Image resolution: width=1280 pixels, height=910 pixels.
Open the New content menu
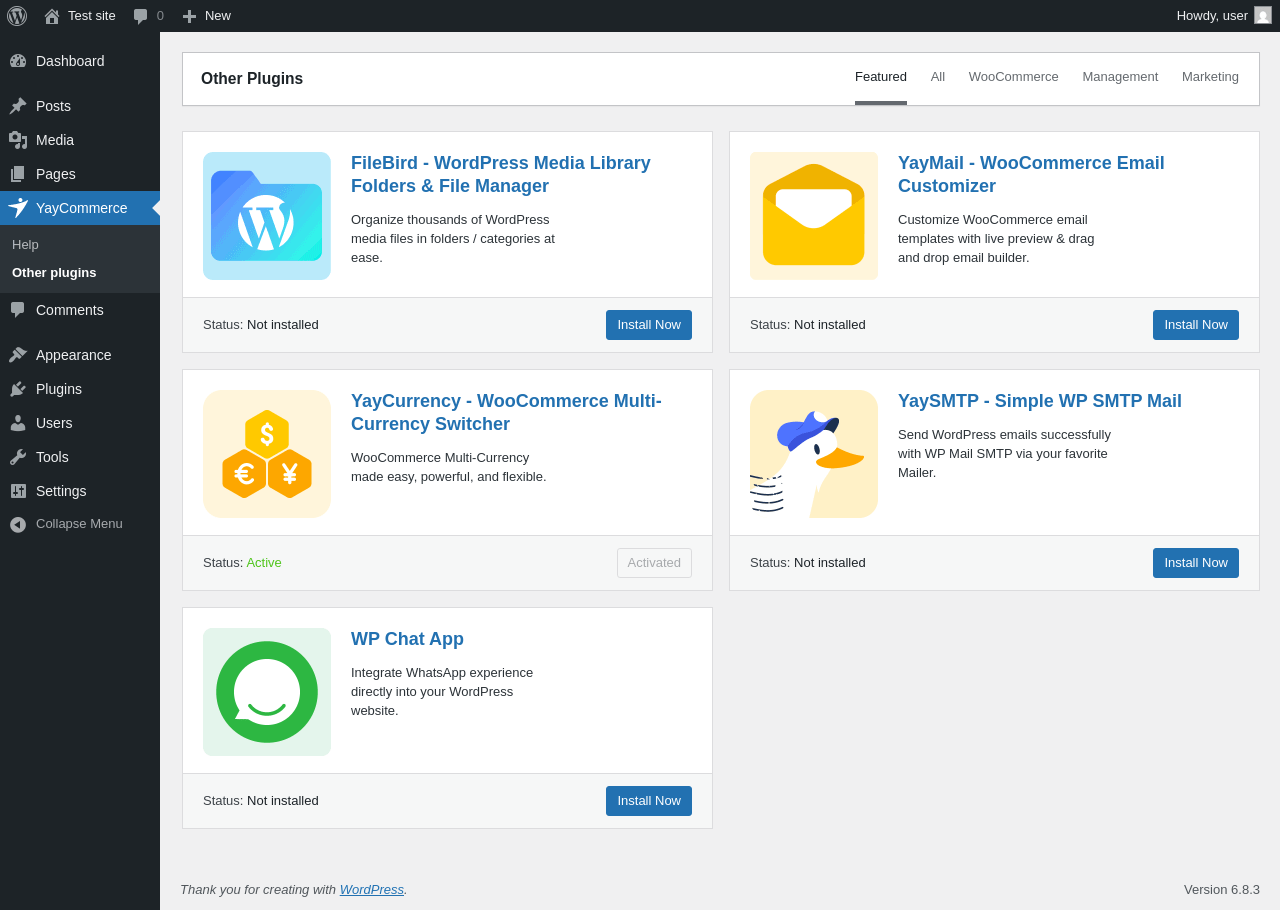207,16
